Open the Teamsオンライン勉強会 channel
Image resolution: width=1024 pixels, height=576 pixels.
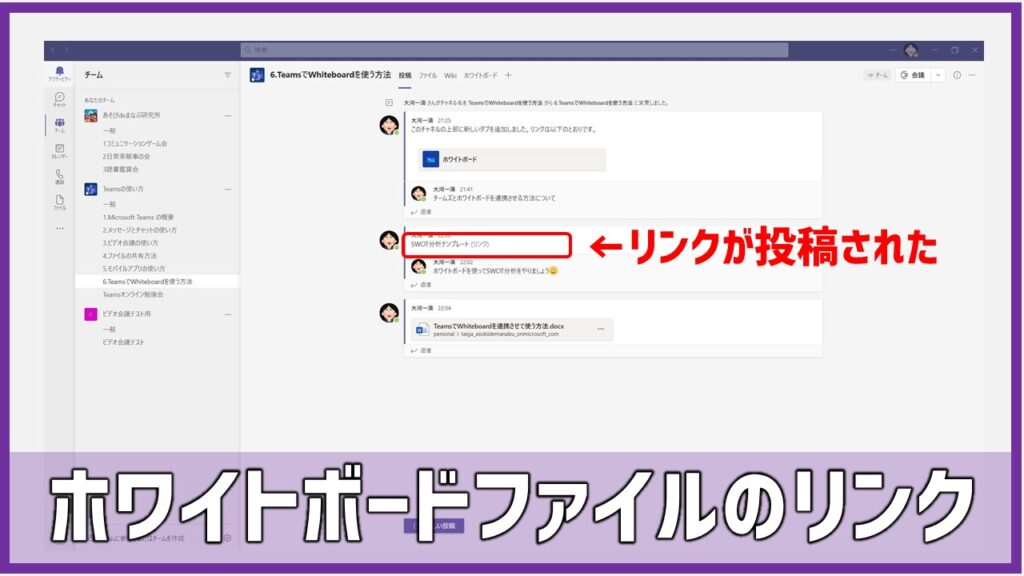[133, 295]
